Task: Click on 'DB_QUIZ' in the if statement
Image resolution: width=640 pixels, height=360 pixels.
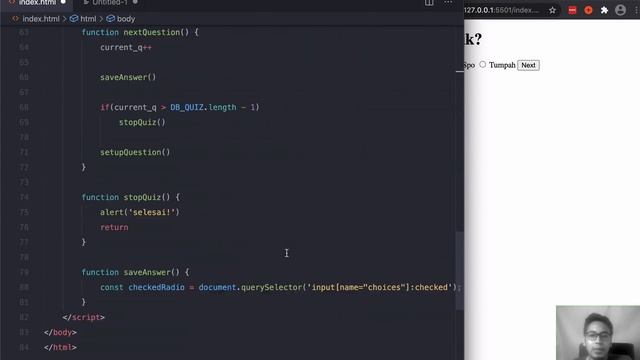Action: coord(187,107)
